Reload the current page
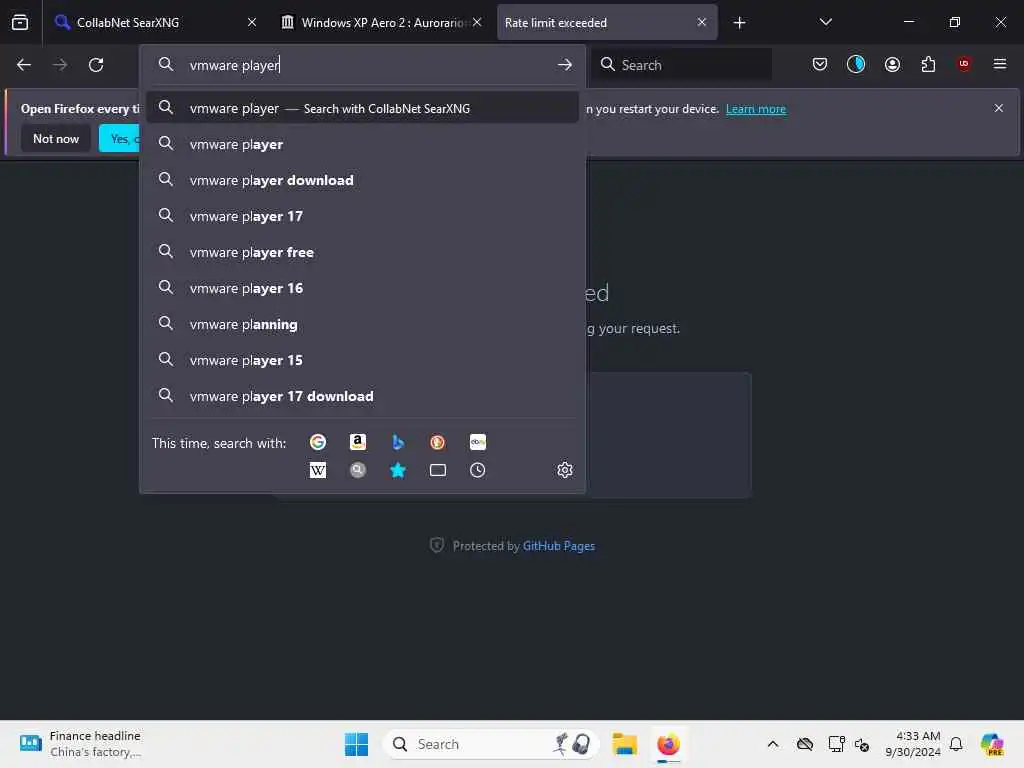The image size is (1024, 768). coord(96,65)
